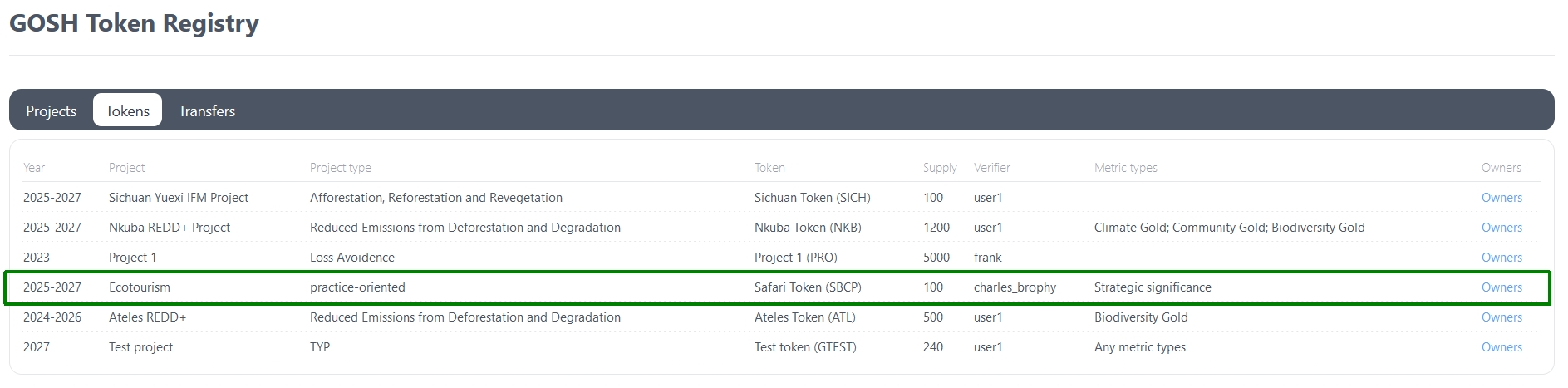Click the Metric types column header
1568x388 pixels.
(x=1125, y=168)
